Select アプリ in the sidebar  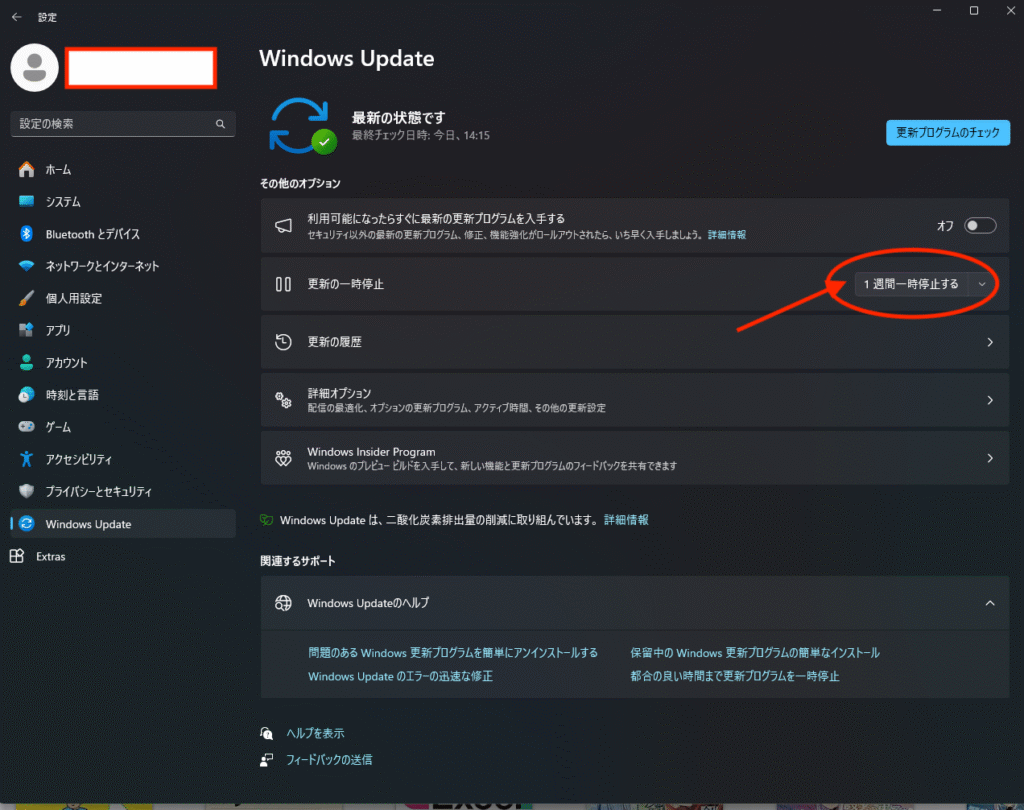(123, 331)
